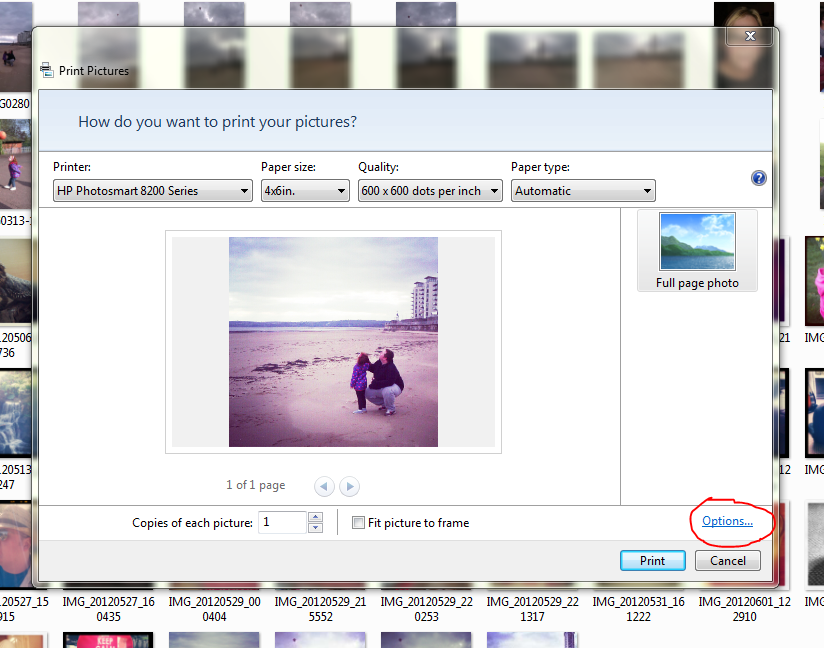Viewport: 824px width, 648px height.
Task: Go to the previous preview page arrow
Action: coord(324,486)
